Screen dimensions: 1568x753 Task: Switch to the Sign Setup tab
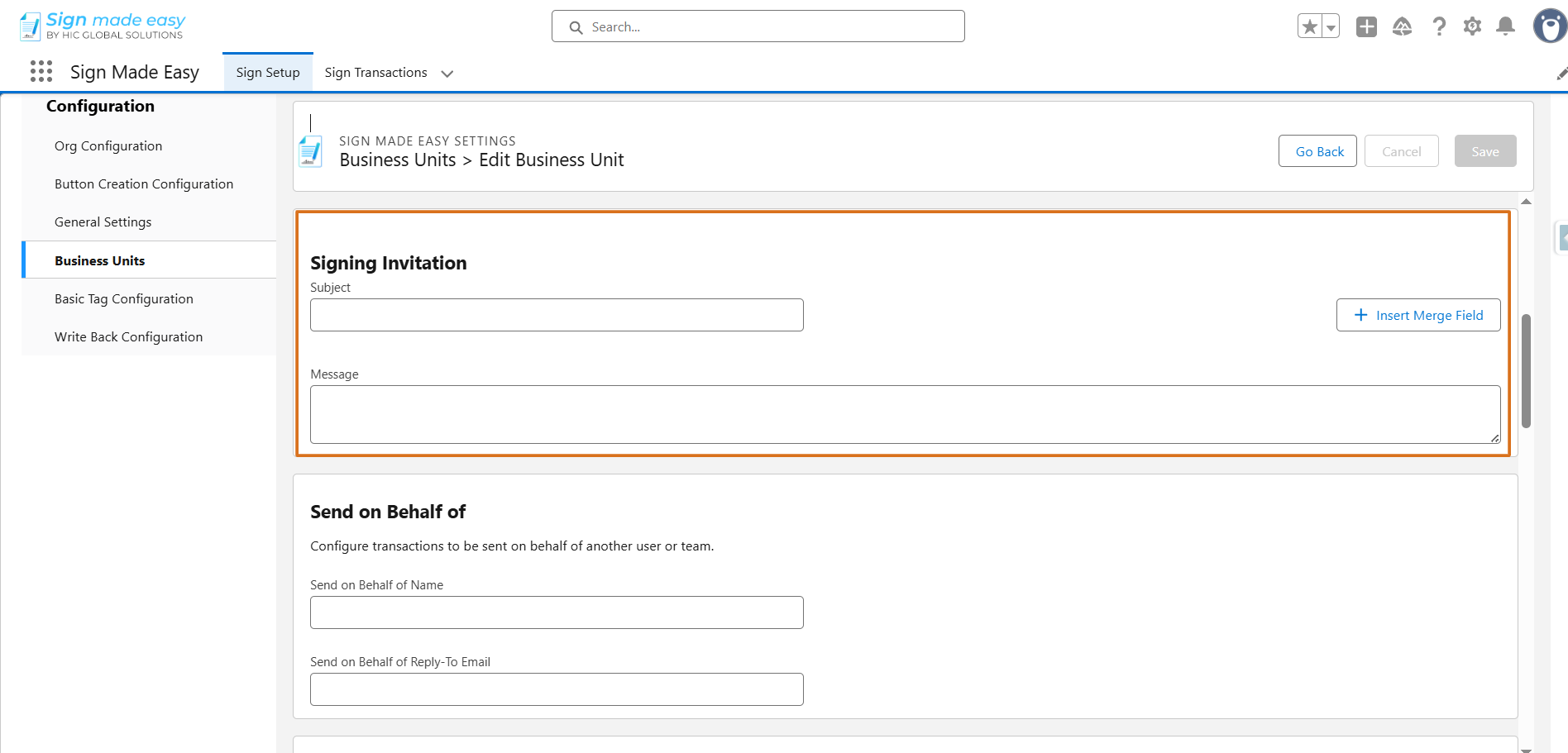point(268,73)
